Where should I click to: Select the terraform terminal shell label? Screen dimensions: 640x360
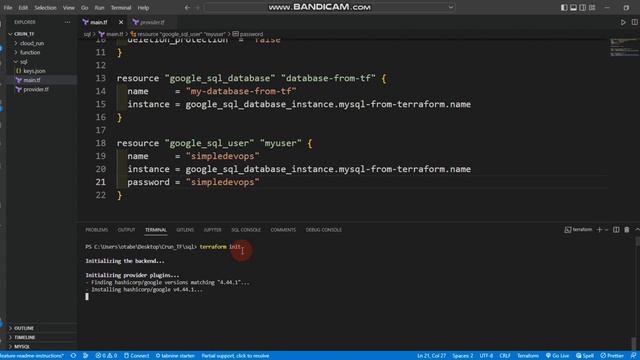coord(578,229)
